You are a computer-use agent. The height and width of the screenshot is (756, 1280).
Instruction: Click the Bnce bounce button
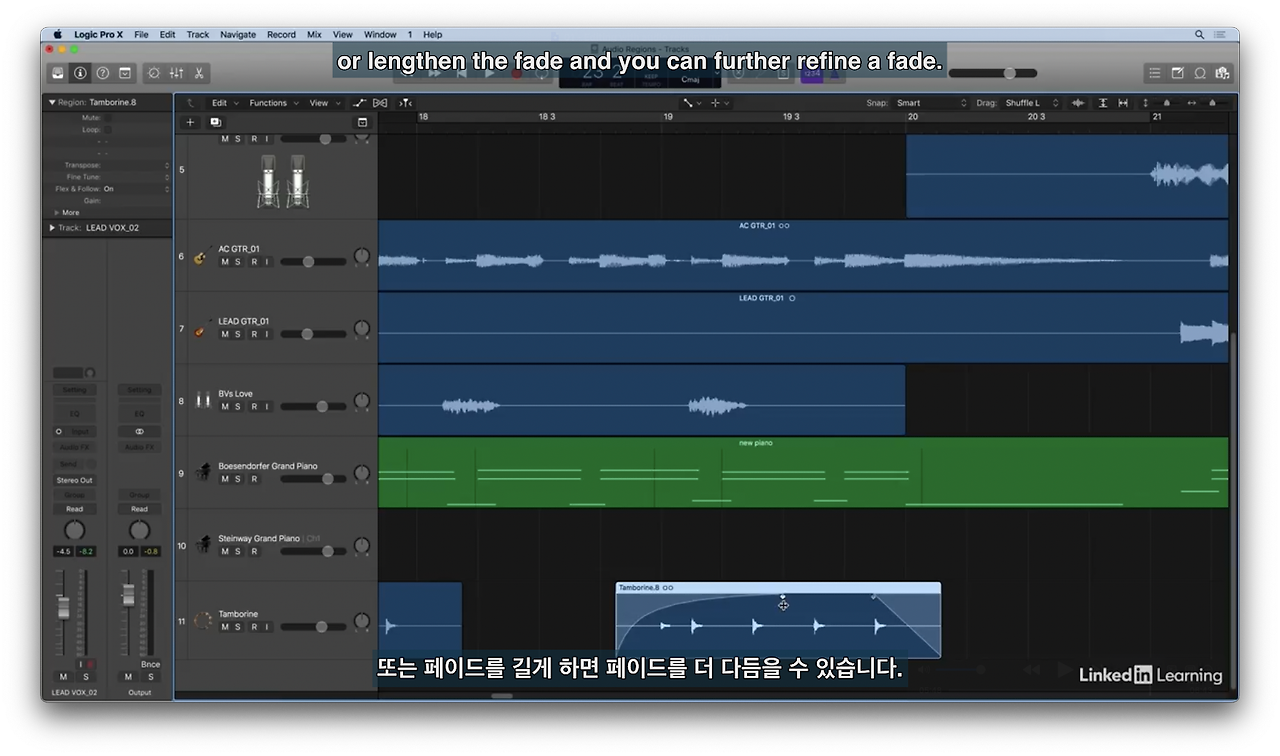coord(150,664)
